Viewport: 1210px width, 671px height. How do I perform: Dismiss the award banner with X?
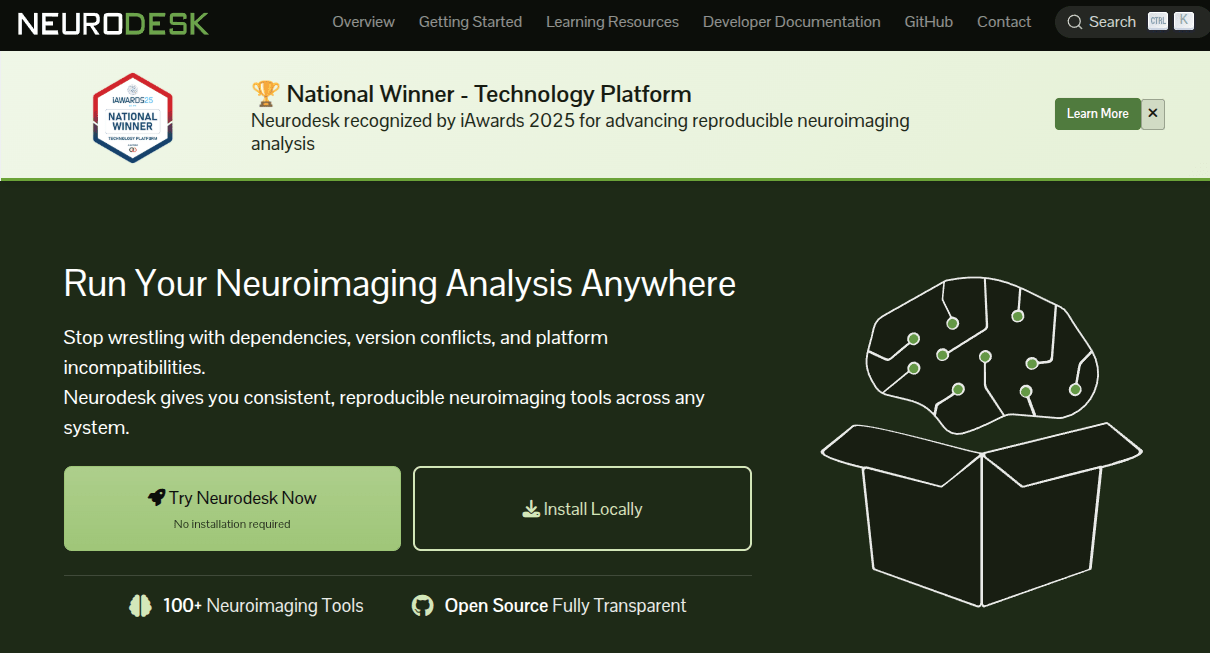(1153, 114)
